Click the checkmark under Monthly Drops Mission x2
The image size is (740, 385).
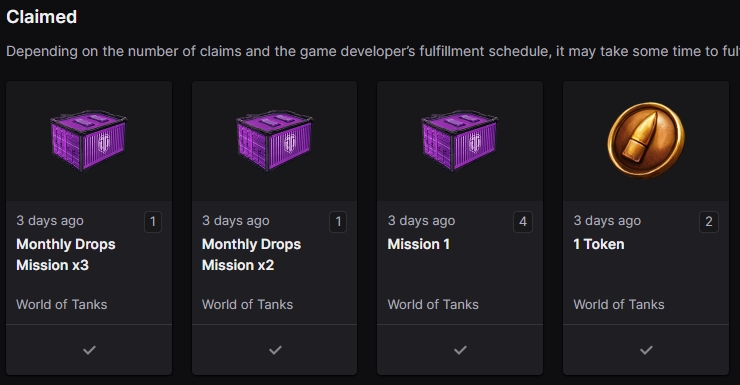pos(275,350)
